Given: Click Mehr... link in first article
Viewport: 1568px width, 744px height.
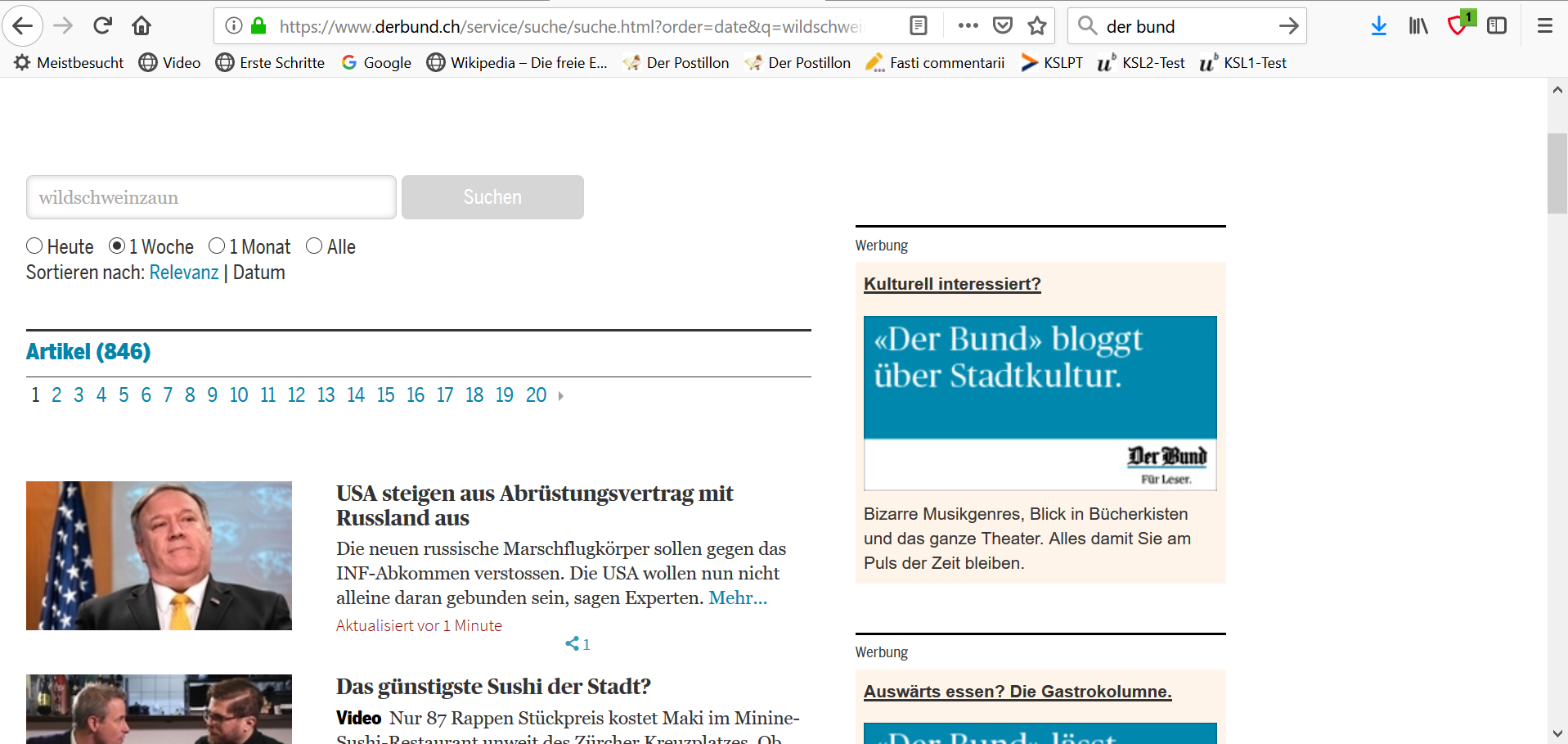Looking at the screenshot, I should point(738,597).
